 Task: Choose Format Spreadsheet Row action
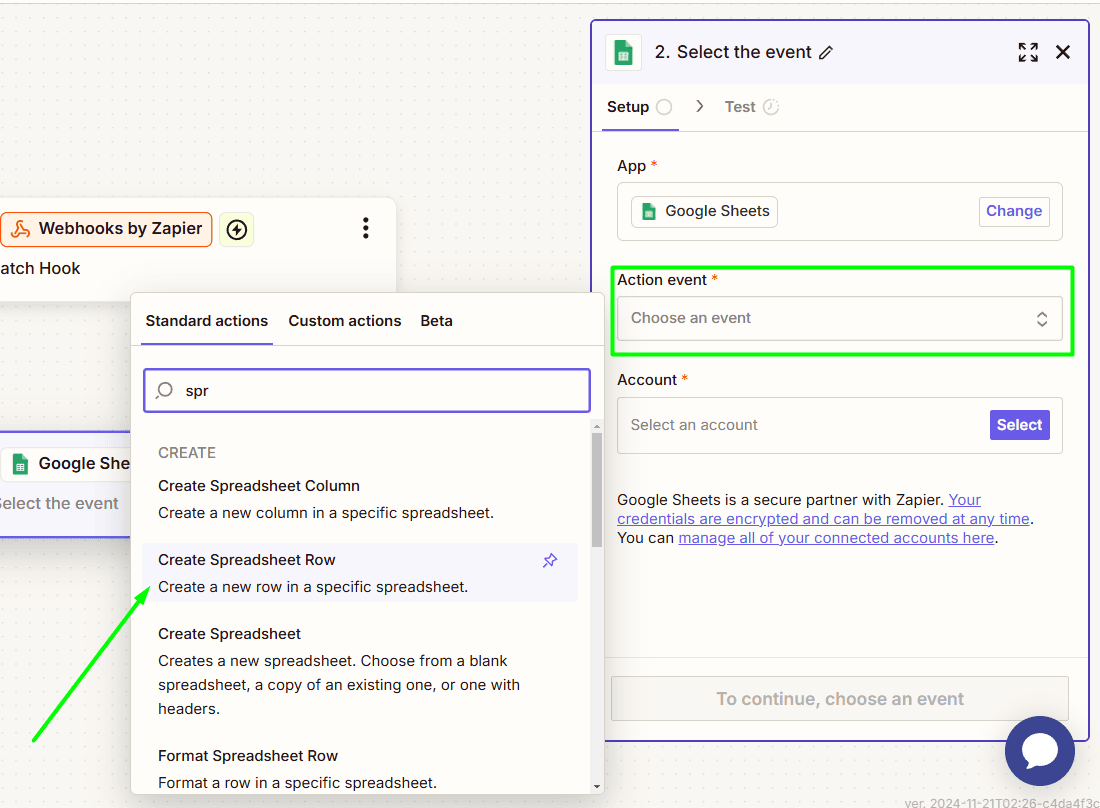[x=360, y=769]
